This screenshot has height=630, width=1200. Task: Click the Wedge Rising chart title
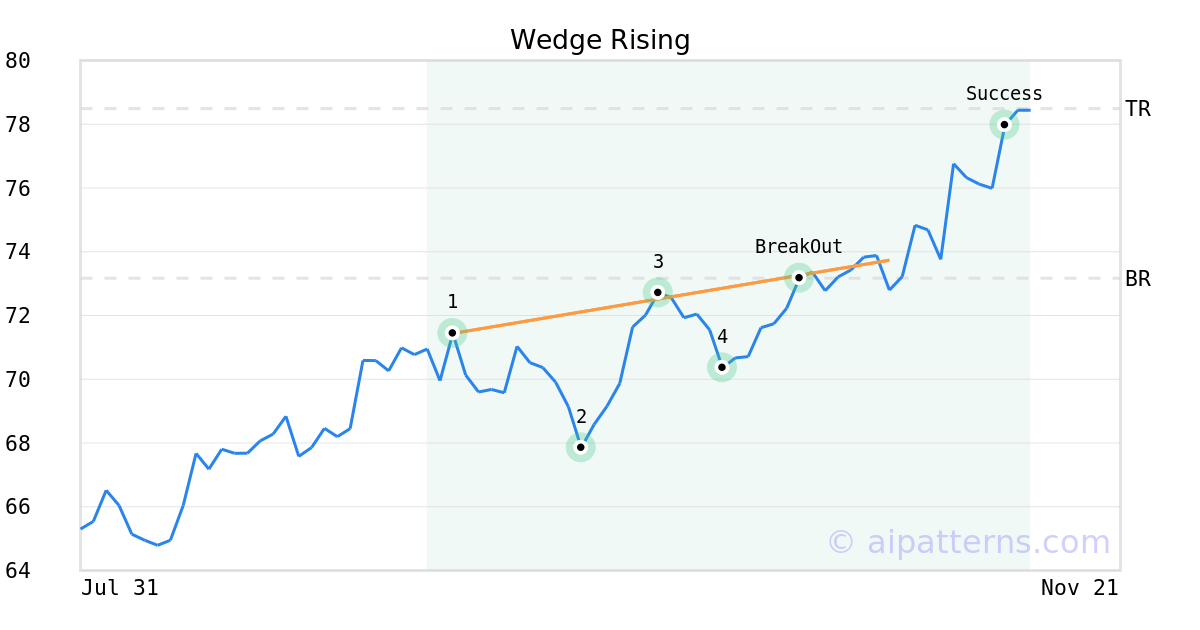[x=600, y=40]
